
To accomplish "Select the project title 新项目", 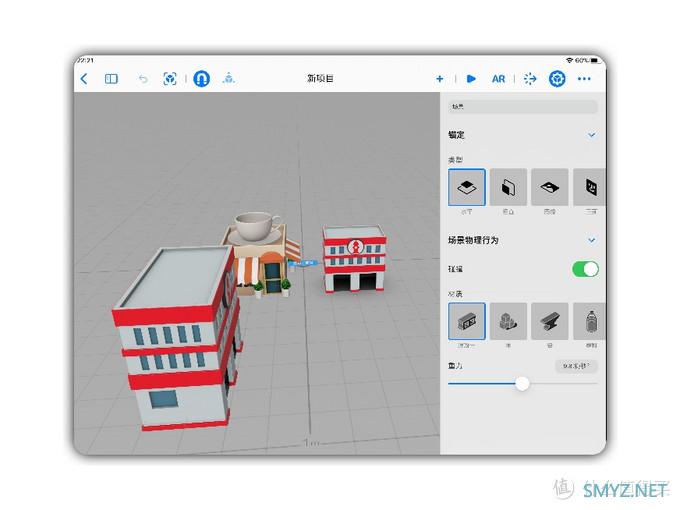I will click(320, 78).
